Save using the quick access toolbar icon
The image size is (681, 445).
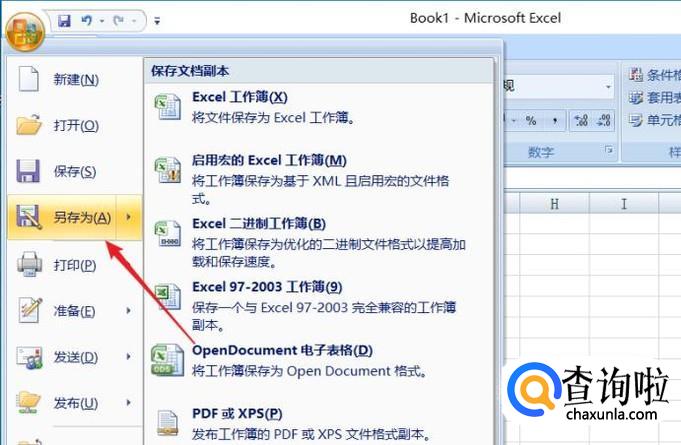[x=64, y=20]
